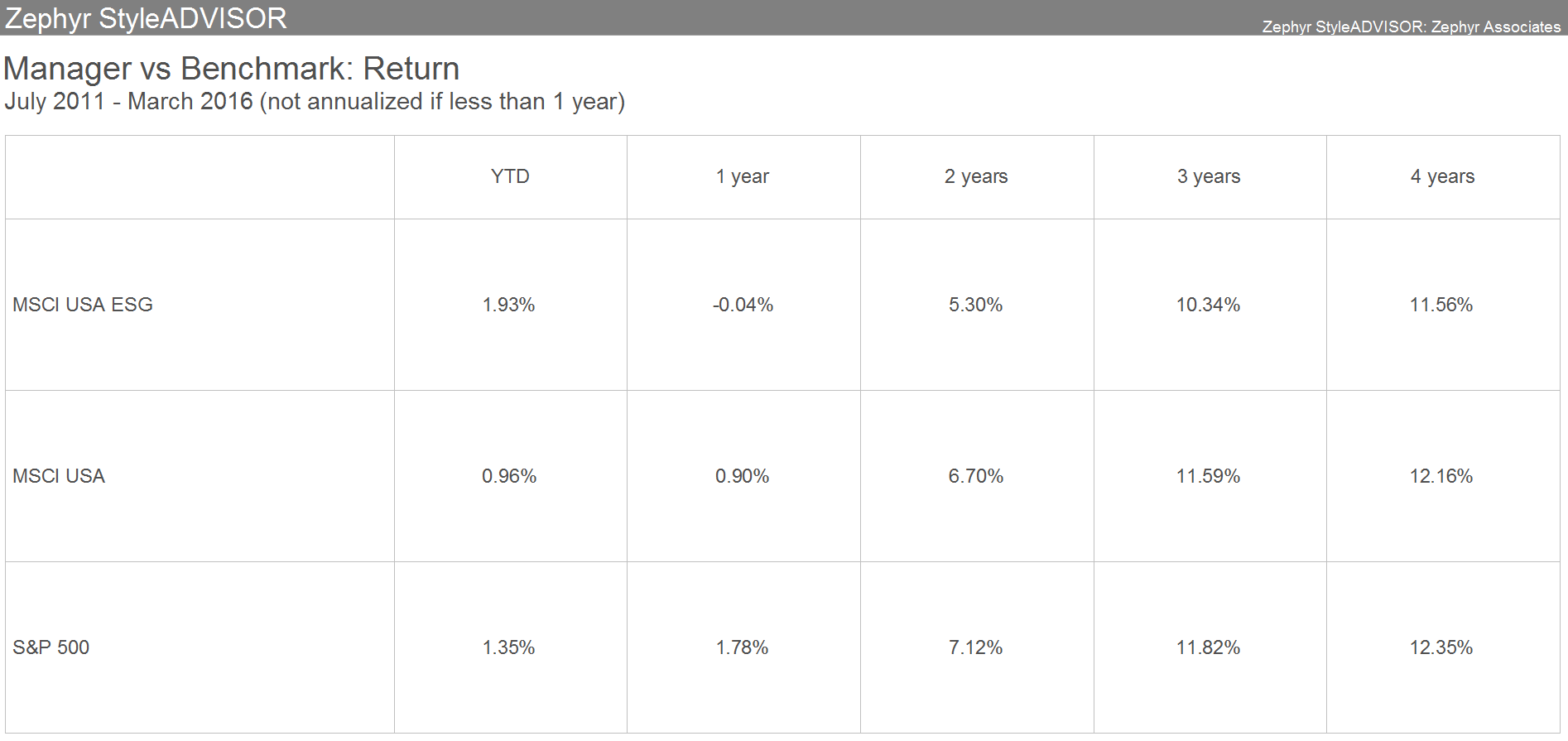Click the 2 years column header
The width and height of the screenshot is (1568, 741).
(976, 176)
